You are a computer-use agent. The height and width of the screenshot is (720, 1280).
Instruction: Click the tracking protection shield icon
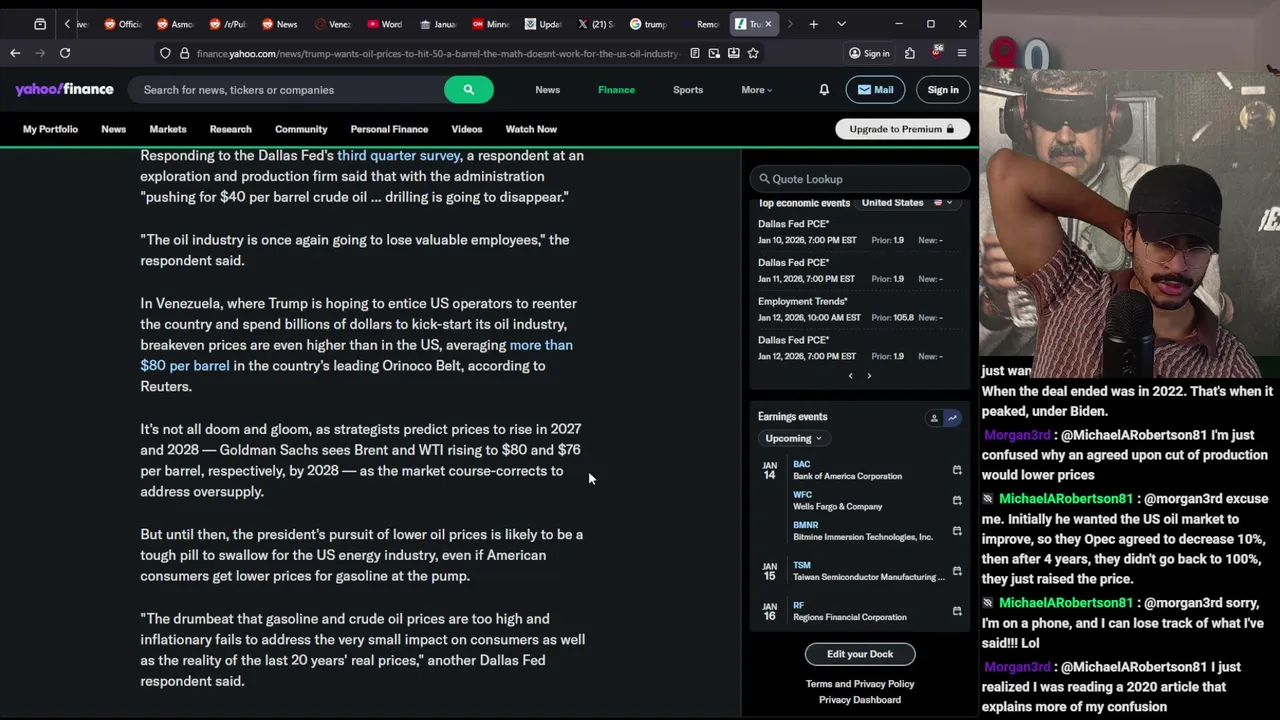point(165,53)
